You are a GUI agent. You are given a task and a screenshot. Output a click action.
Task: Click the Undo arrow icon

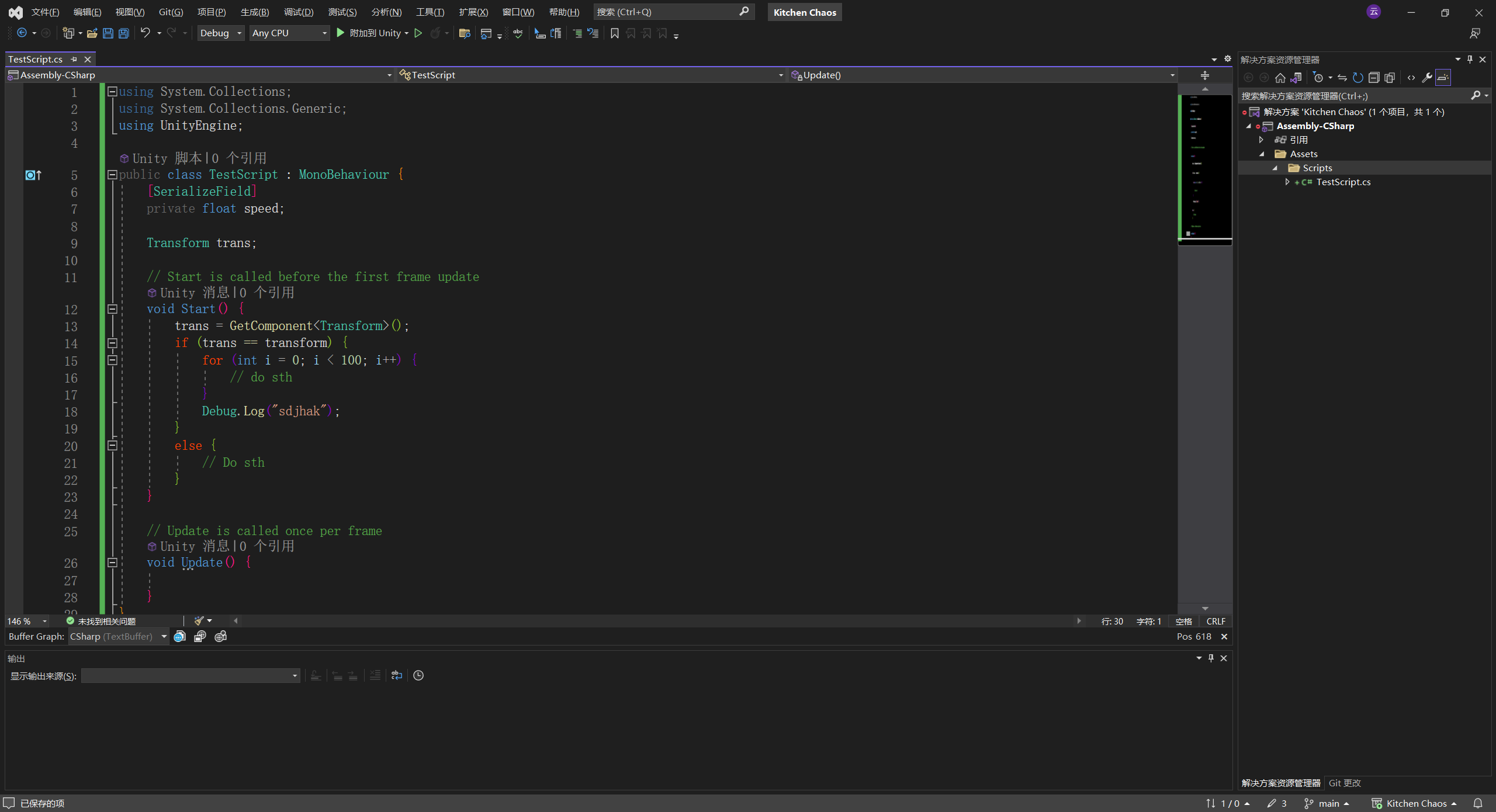coord(145,33)
